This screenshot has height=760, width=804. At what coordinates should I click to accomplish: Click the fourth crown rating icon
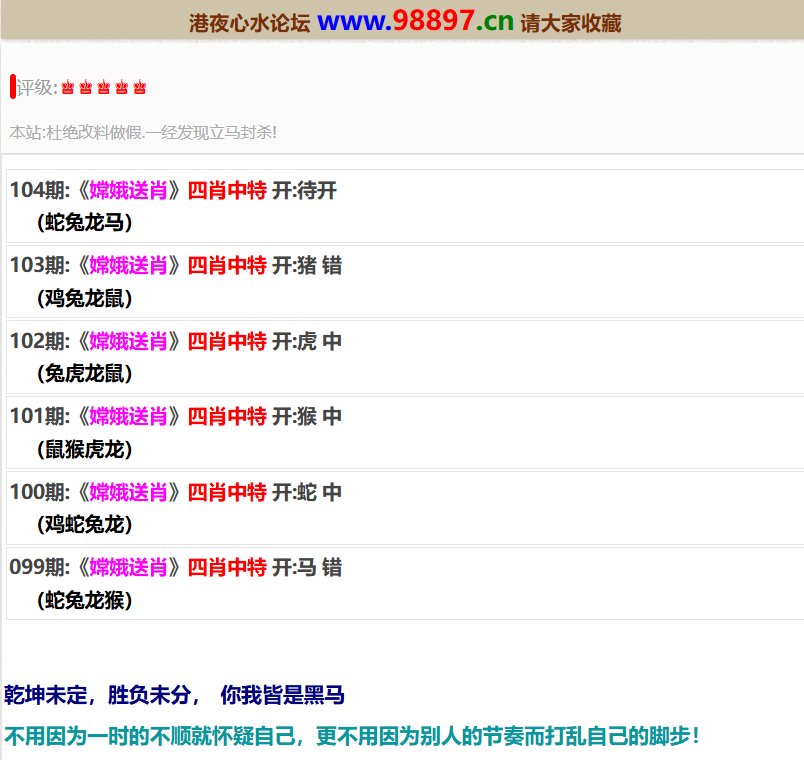click(x=122, y=88)
